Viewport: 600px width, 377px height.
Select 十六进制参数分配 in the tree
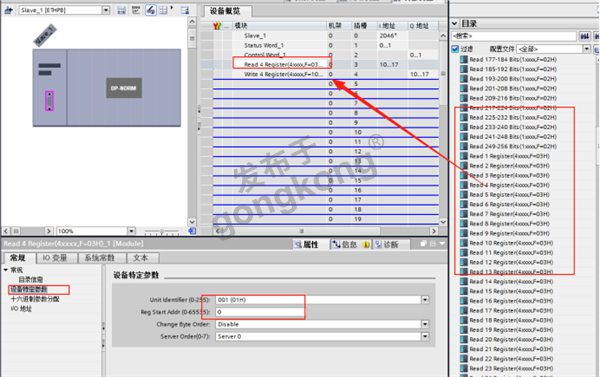pos(35,299)
